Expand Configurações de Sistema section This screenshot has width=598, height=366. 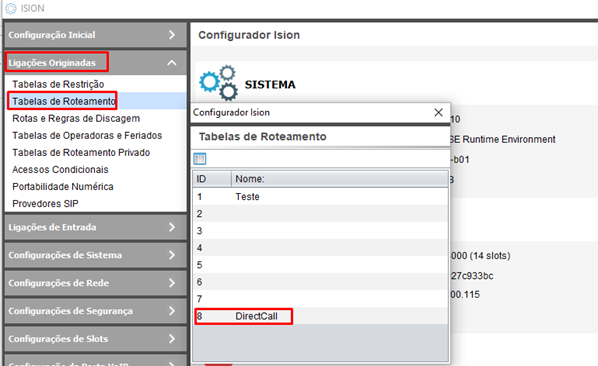tap(95, 255)
